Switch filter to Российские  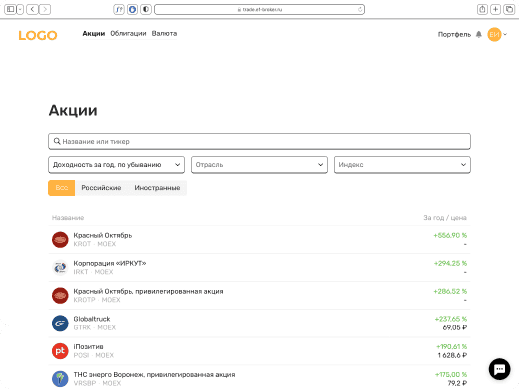click(x=101, y=188)
